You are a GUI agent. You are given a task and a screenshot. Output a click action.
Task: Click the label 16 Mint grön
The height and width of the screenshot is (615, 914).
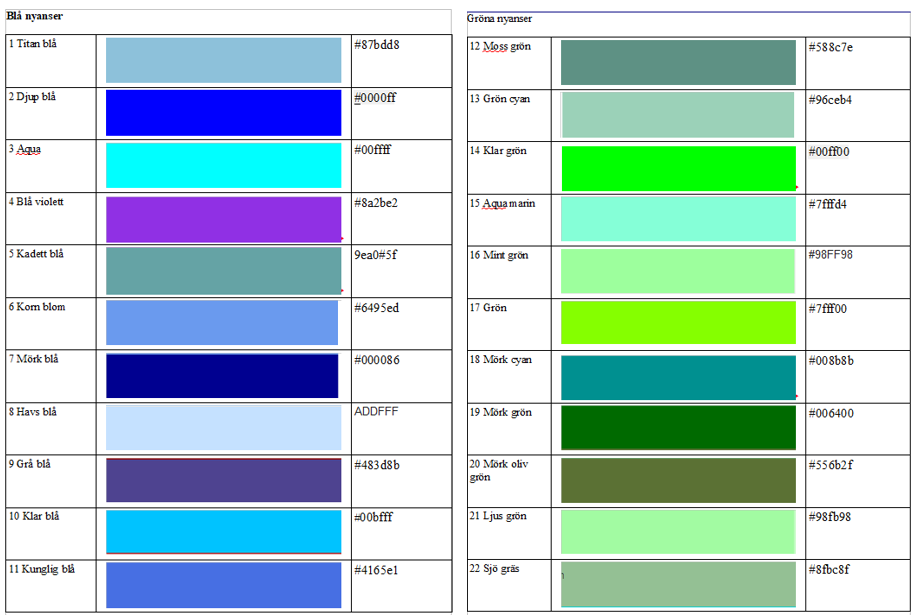[499, 255]
